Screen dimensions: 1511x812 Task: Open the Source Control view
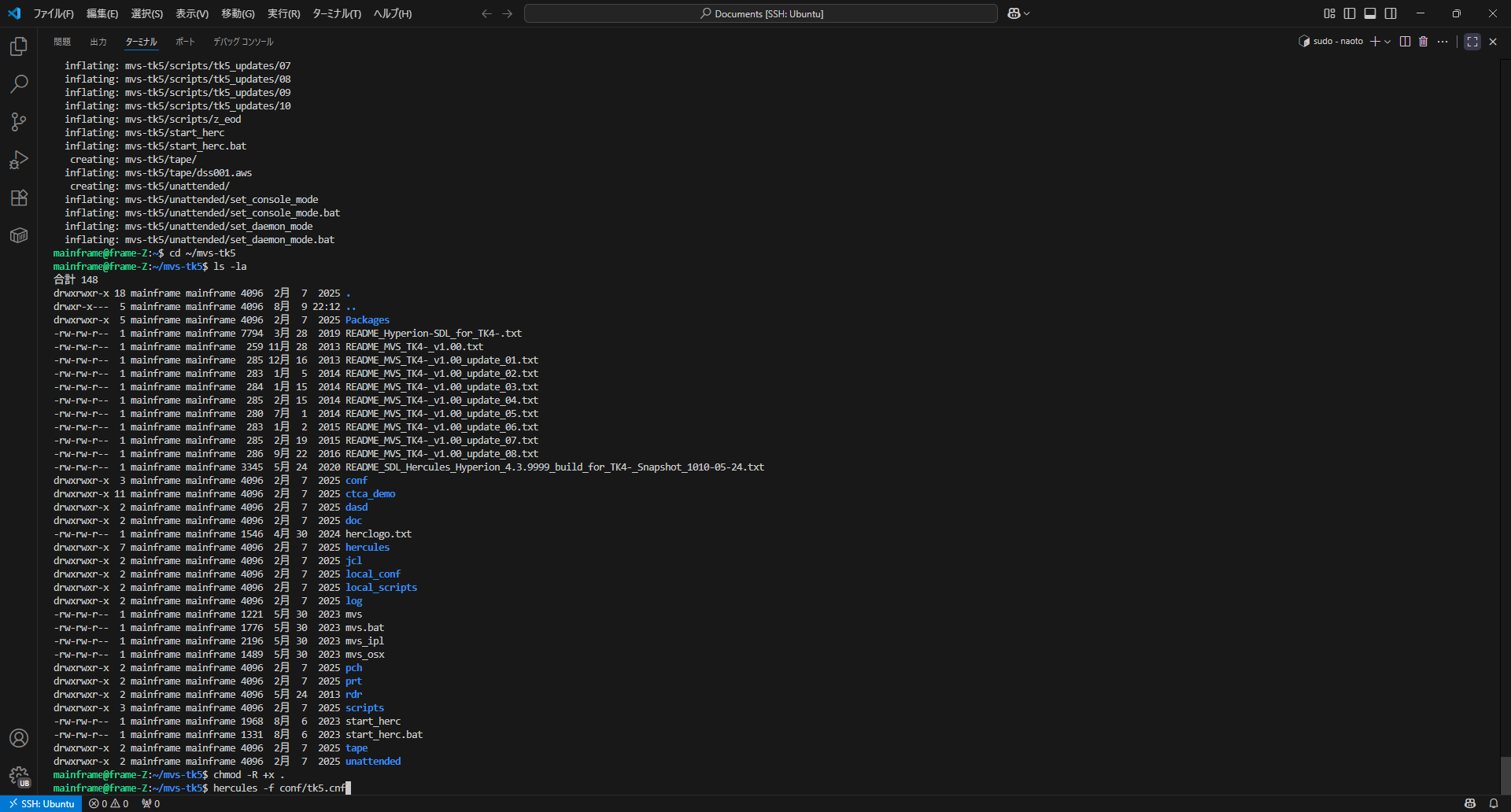19,121
